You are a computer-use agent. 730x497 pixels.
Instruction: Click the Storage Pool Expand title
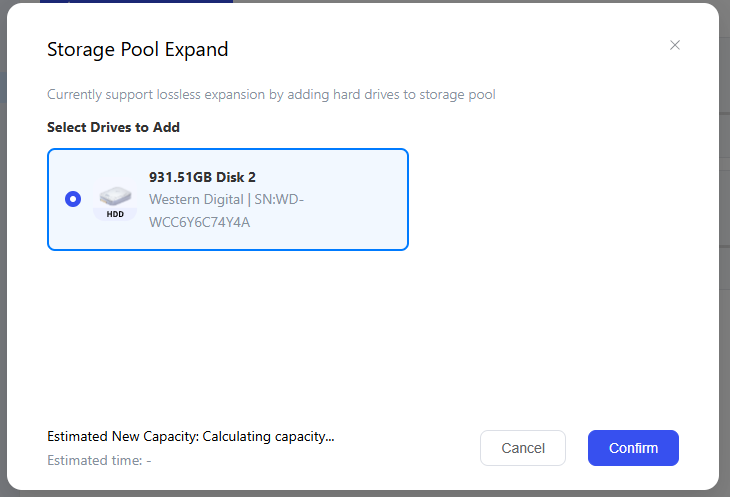click(138, 50)
